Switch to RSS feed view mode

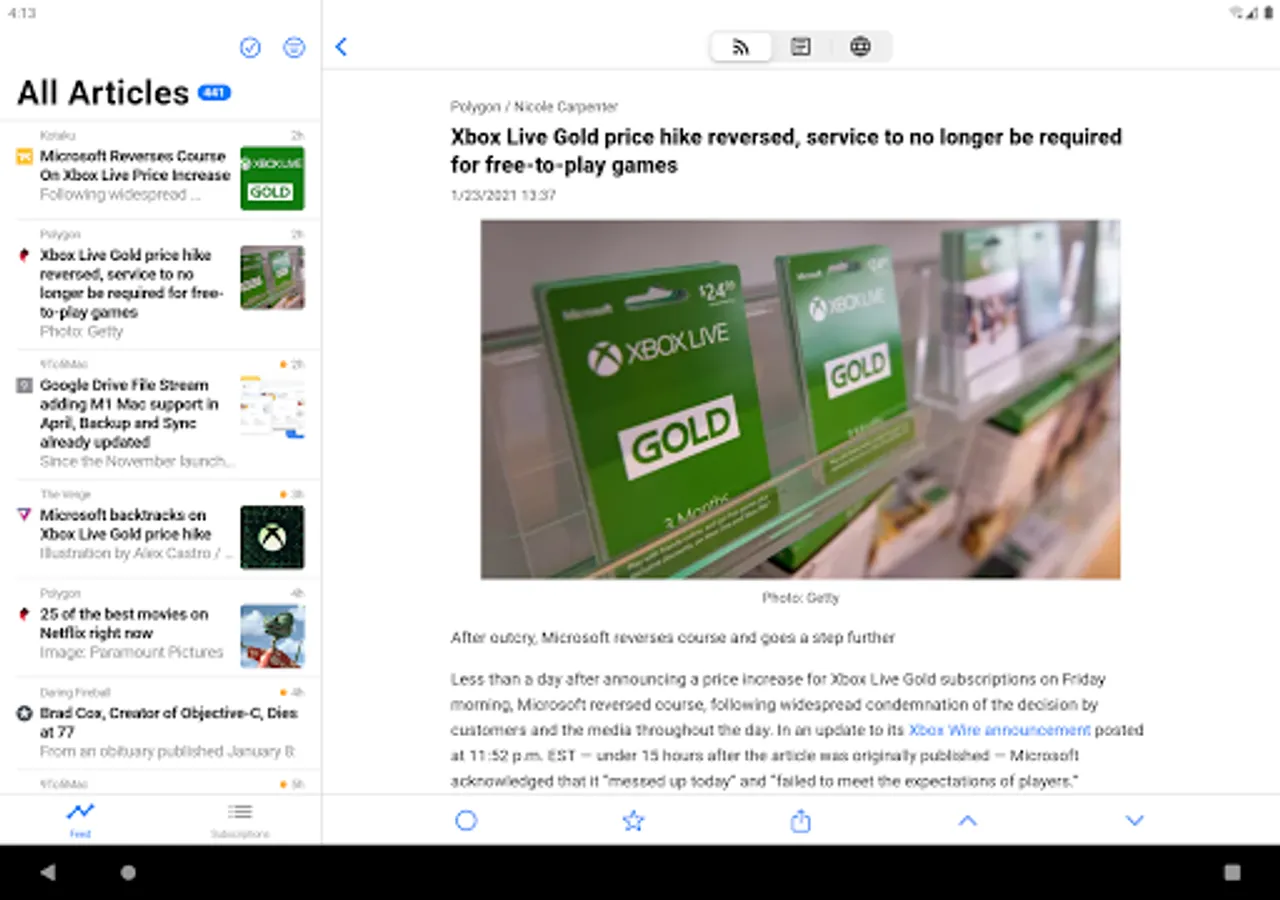[x=741, y=47]
